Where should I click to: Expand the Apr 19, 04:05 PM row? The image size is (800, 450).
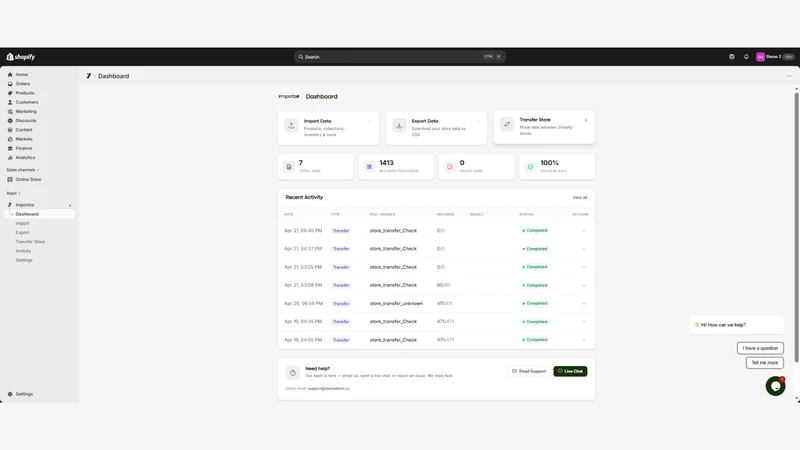[584, 340]
